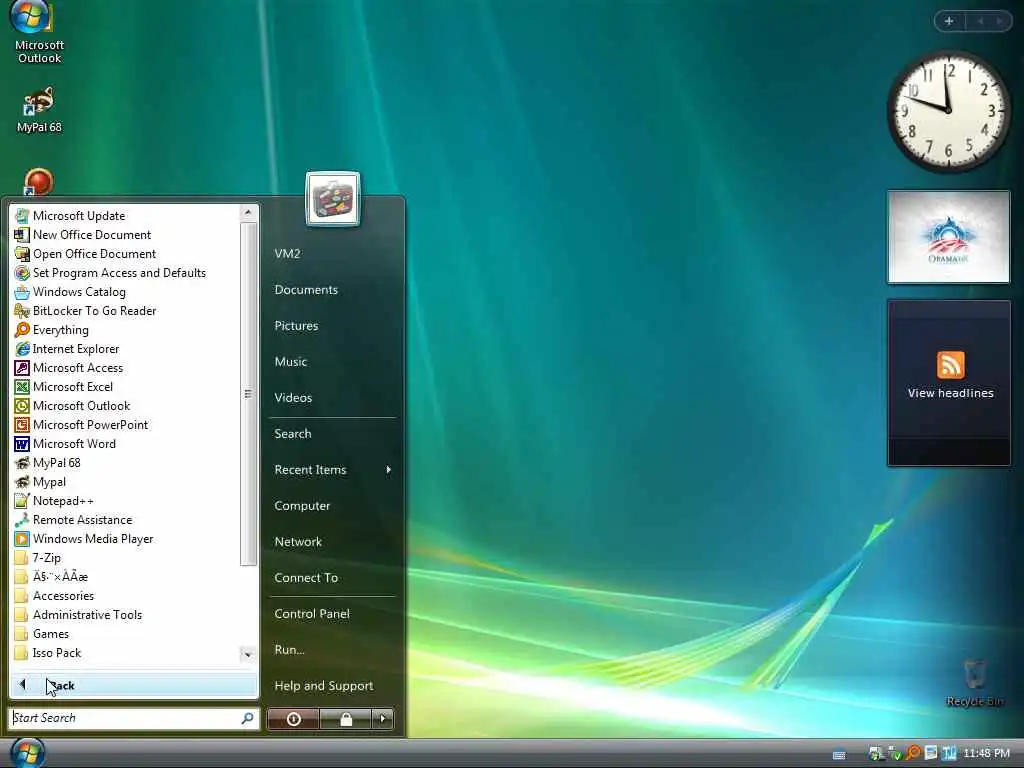This screenshot has width=1024, height=768.
Task: Open Network from the Start menu
Action: coord(298,541)
